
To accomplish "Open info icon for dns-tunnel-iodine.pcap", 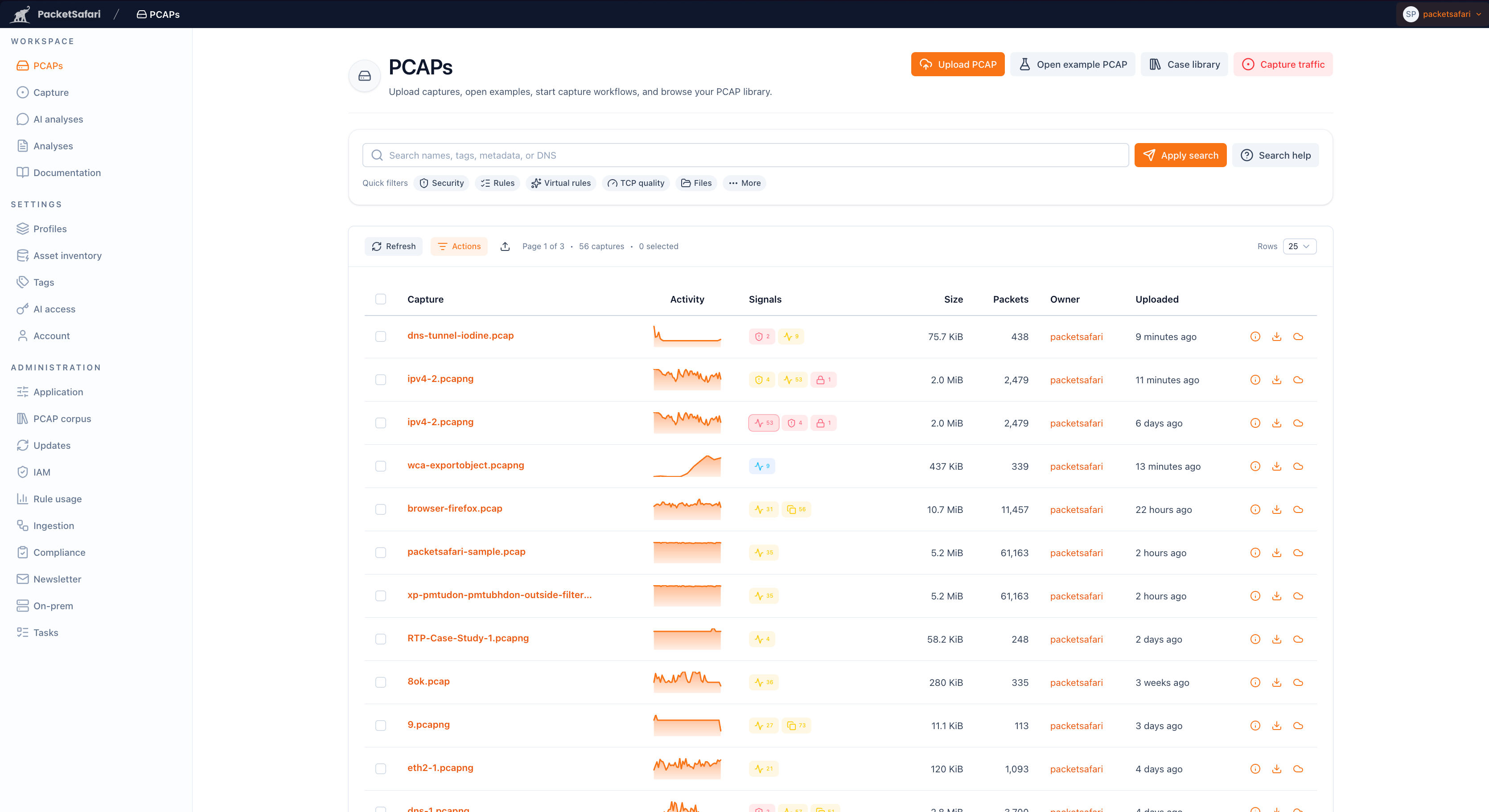I will click(x=1255, y=336).
